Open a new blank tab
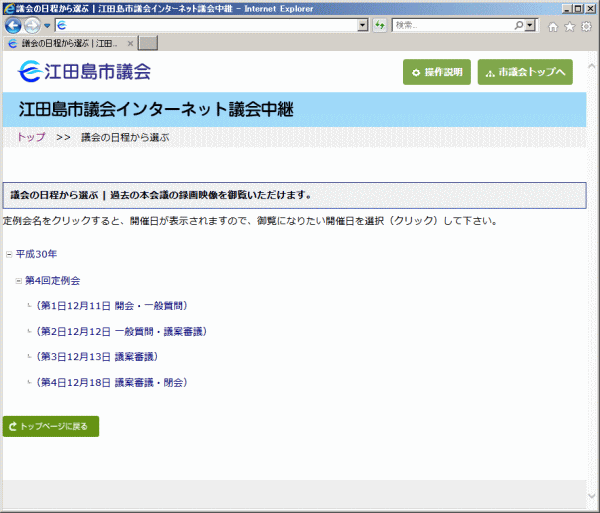The image size is (600, 513). pos(148,43)
